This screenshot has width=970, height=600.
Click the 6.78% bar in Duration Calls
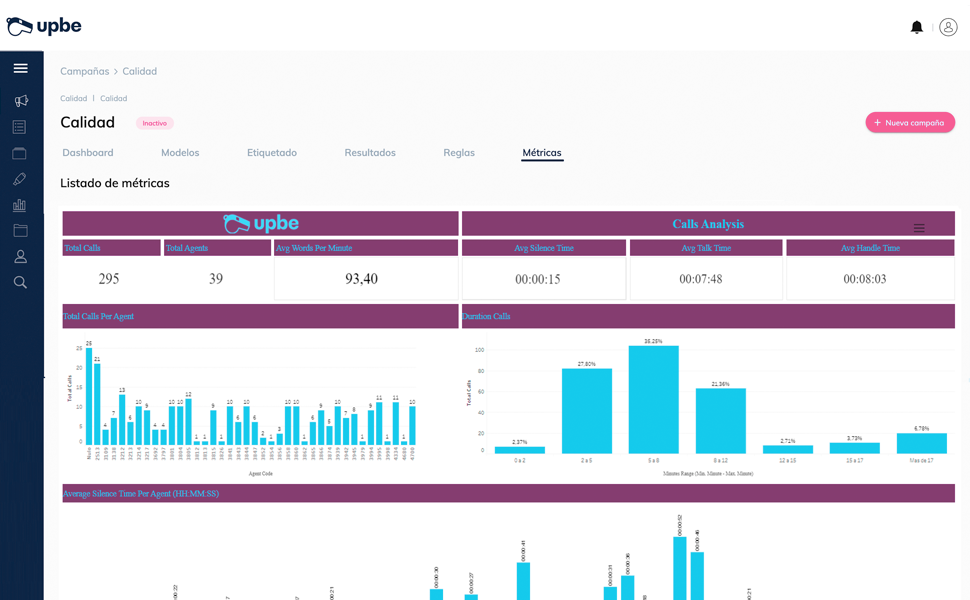[x=922, y=443]
